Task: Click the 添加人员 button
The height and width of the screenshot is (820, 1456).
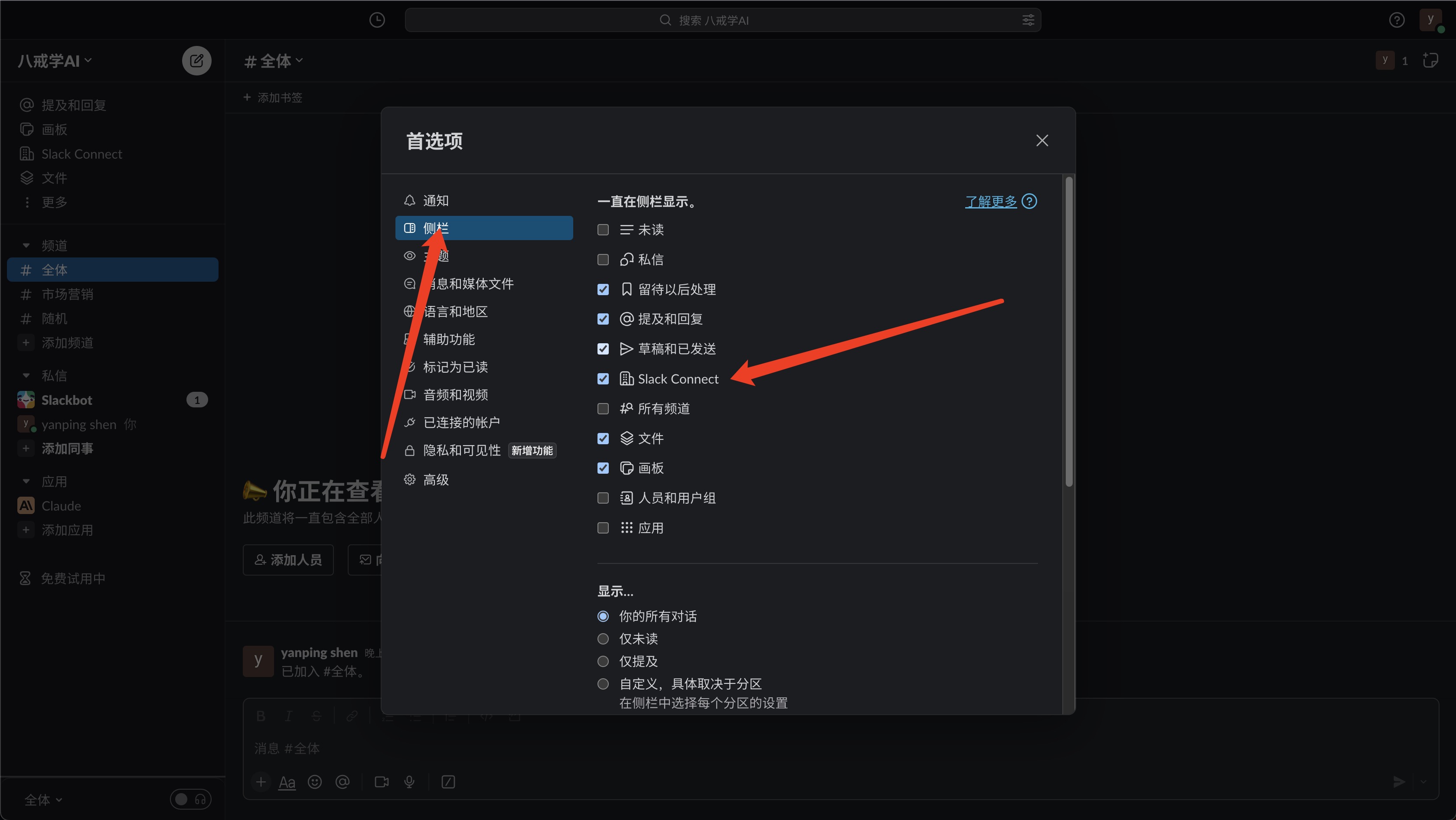Action: [x=288, y=560]
